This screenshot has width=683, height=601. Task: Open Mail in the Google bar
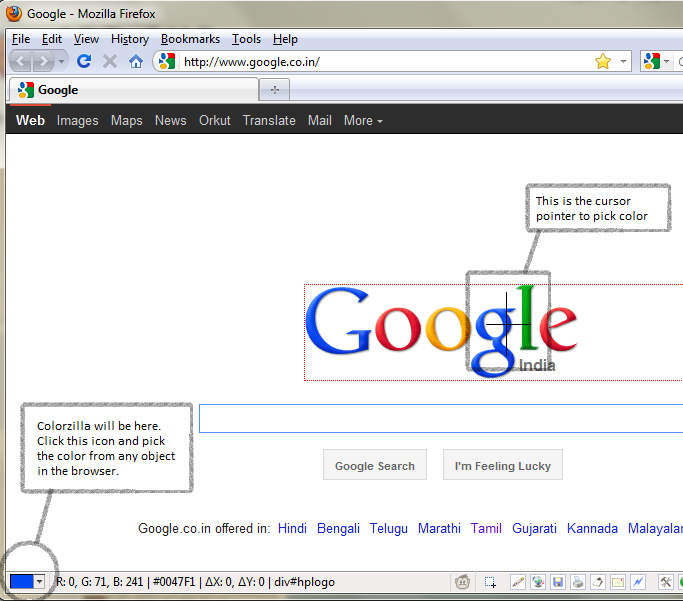[320, 121]
